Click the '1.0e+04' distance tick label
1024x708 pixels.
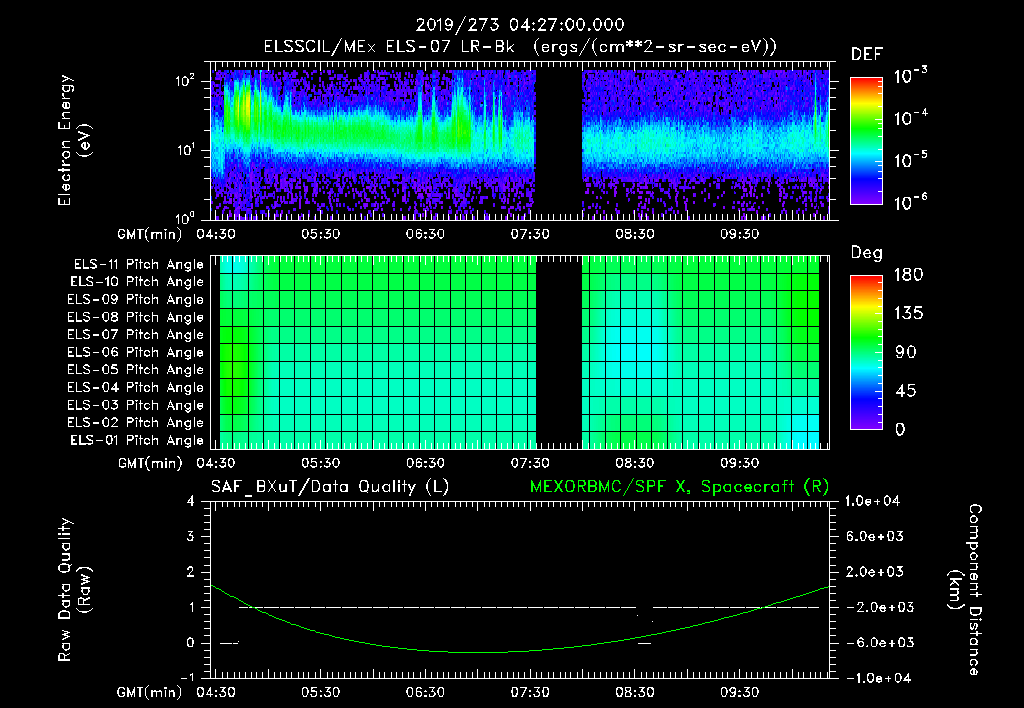[x=872, y=501]
